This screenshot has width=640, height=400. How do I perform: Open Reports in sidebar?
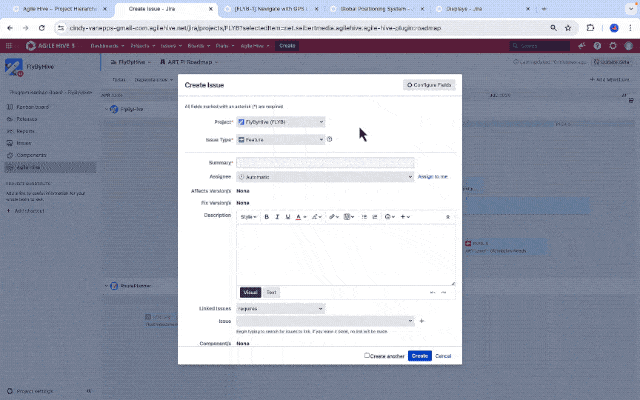(x=25, y=131)
